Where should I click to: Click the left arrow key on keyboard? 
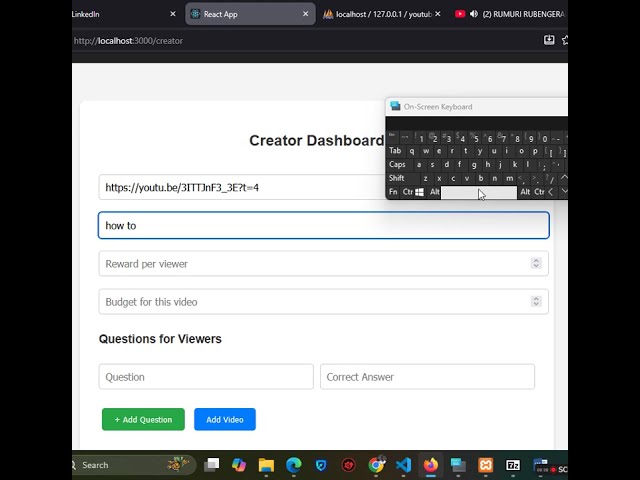tap(550, 192)
